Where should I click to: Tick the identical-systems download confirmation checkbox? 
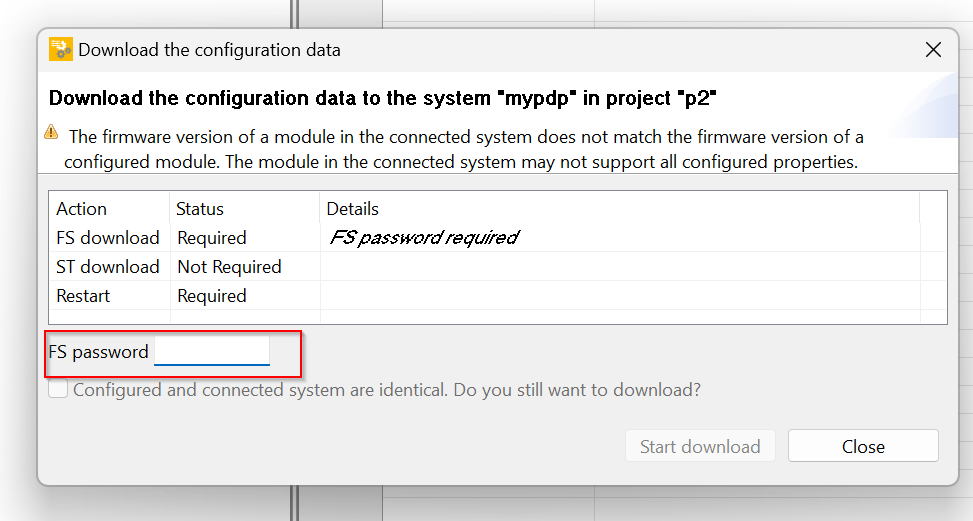[x=58, y=389]
